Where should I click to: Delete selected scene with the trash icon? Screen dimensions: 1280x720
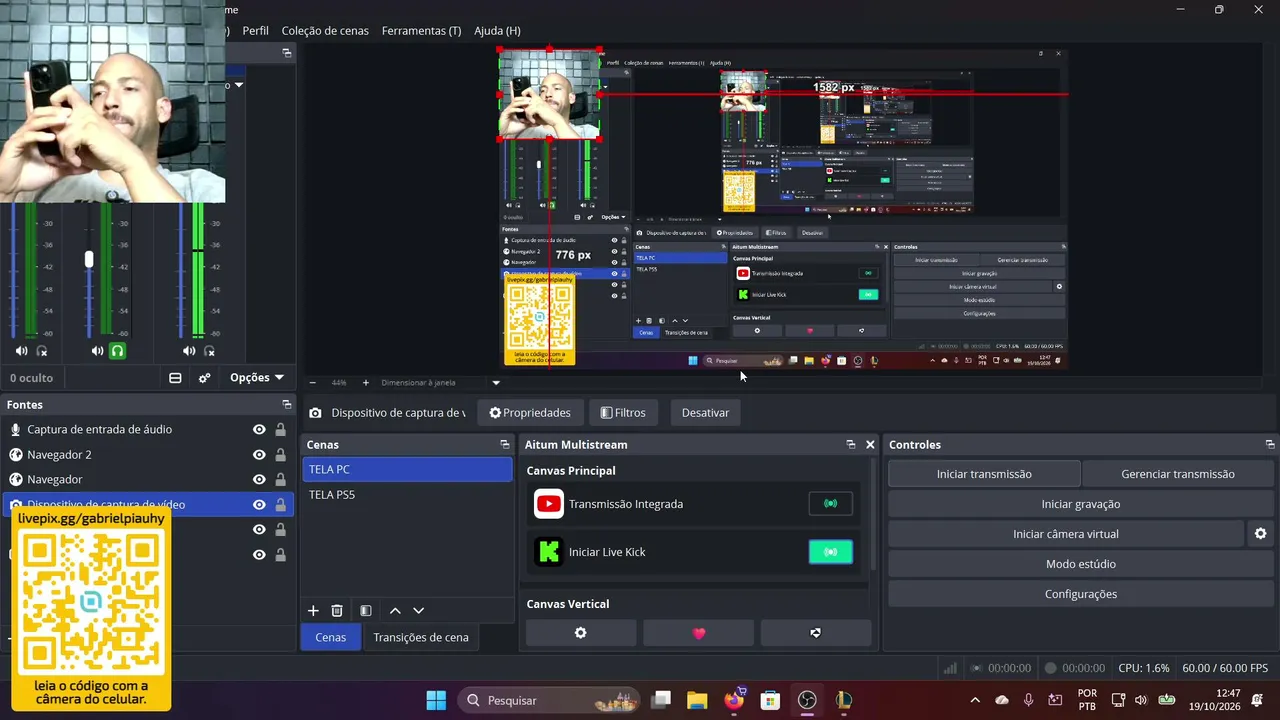pos(337,611)
